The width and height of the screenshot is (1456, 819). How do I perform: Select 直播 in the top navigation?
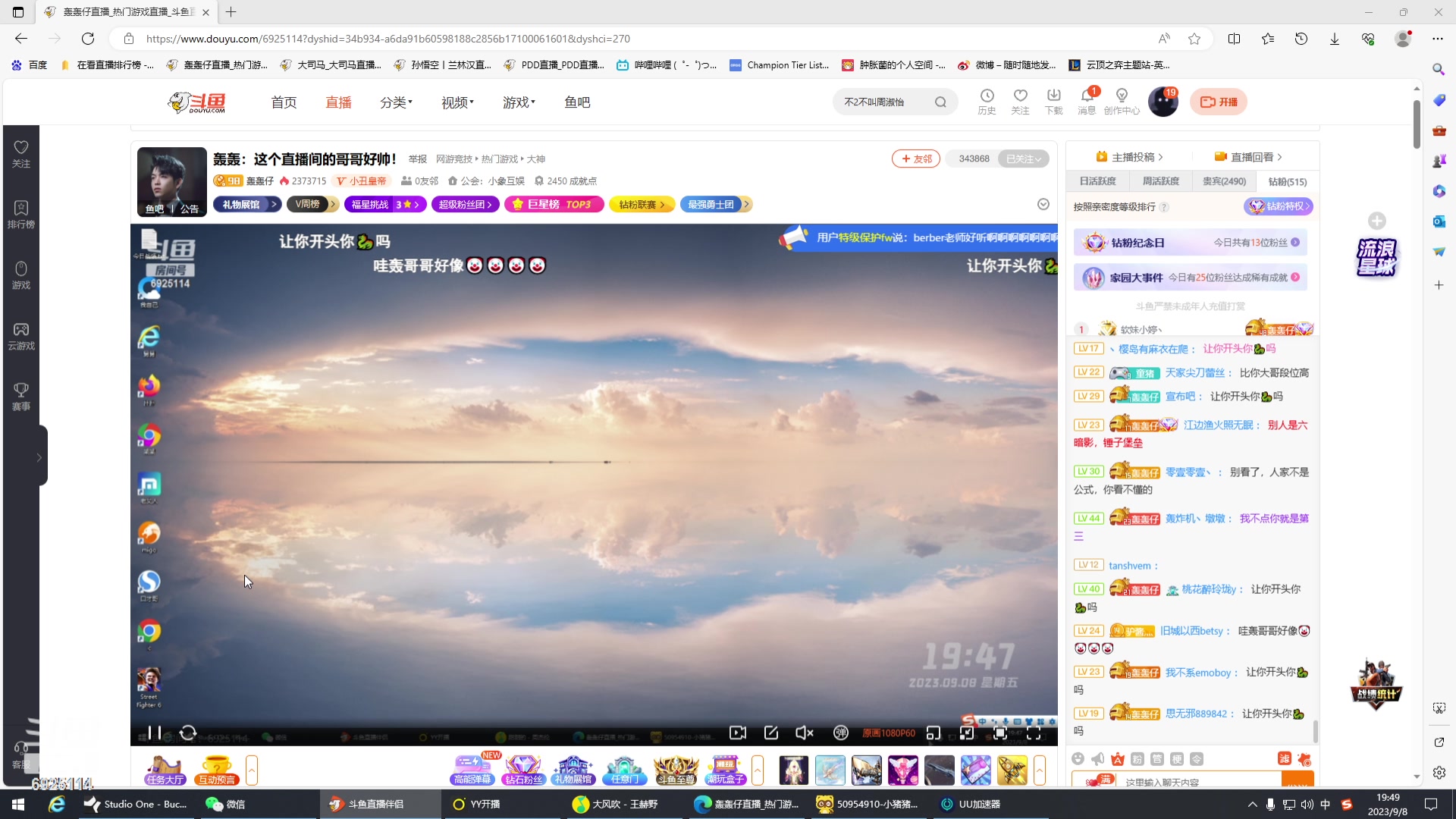coord(338,102)
